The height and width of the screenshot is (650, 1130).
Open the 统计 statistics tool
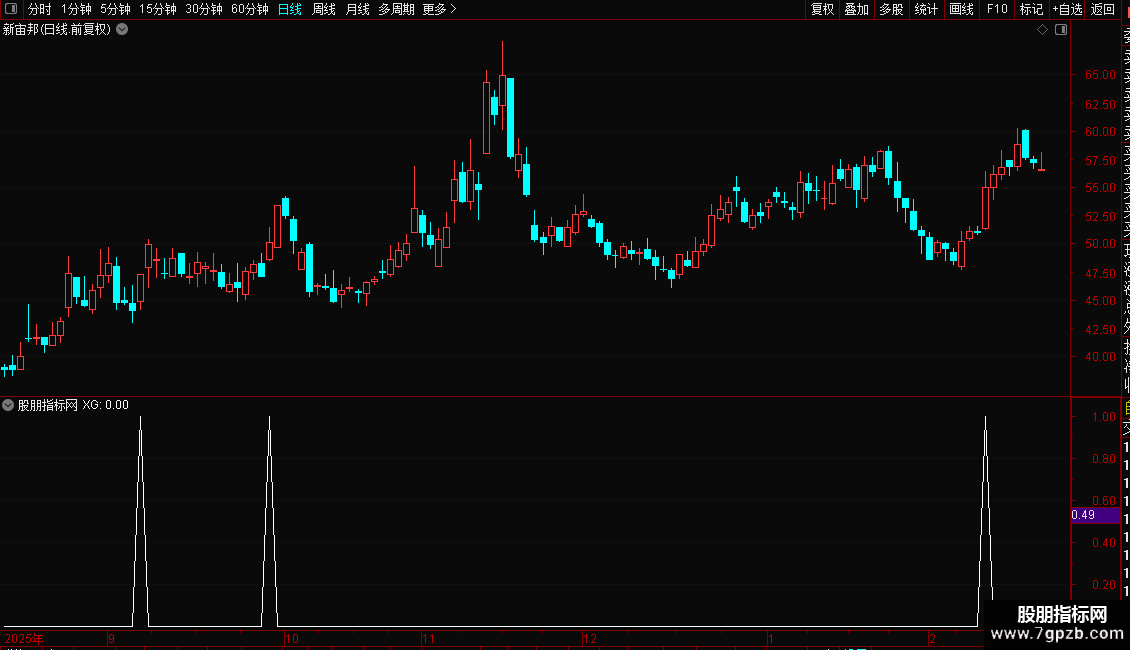925,9
